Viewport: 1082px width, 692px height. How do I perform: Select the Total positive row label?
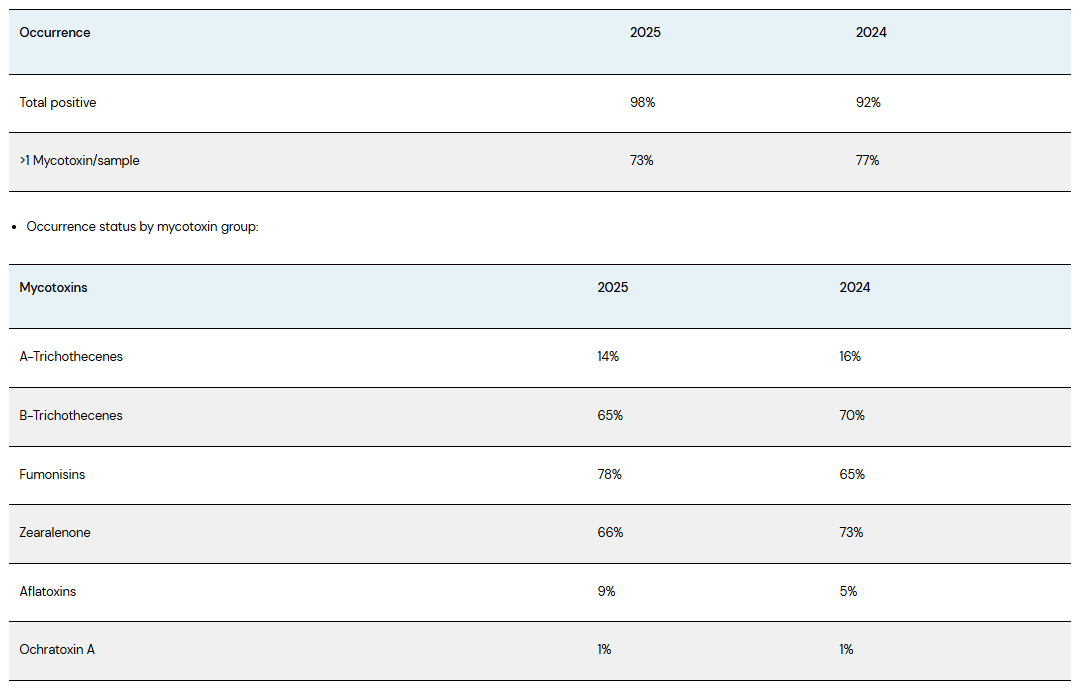click(x=58, y=103)
